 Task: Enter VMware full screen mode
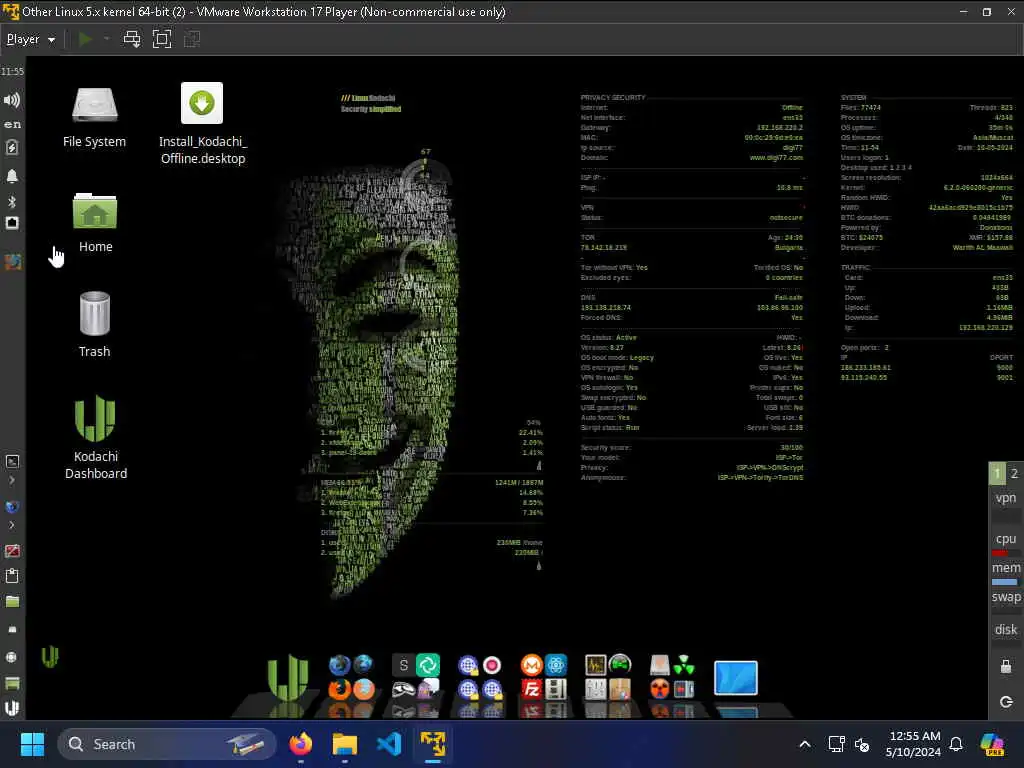(162, 39)
